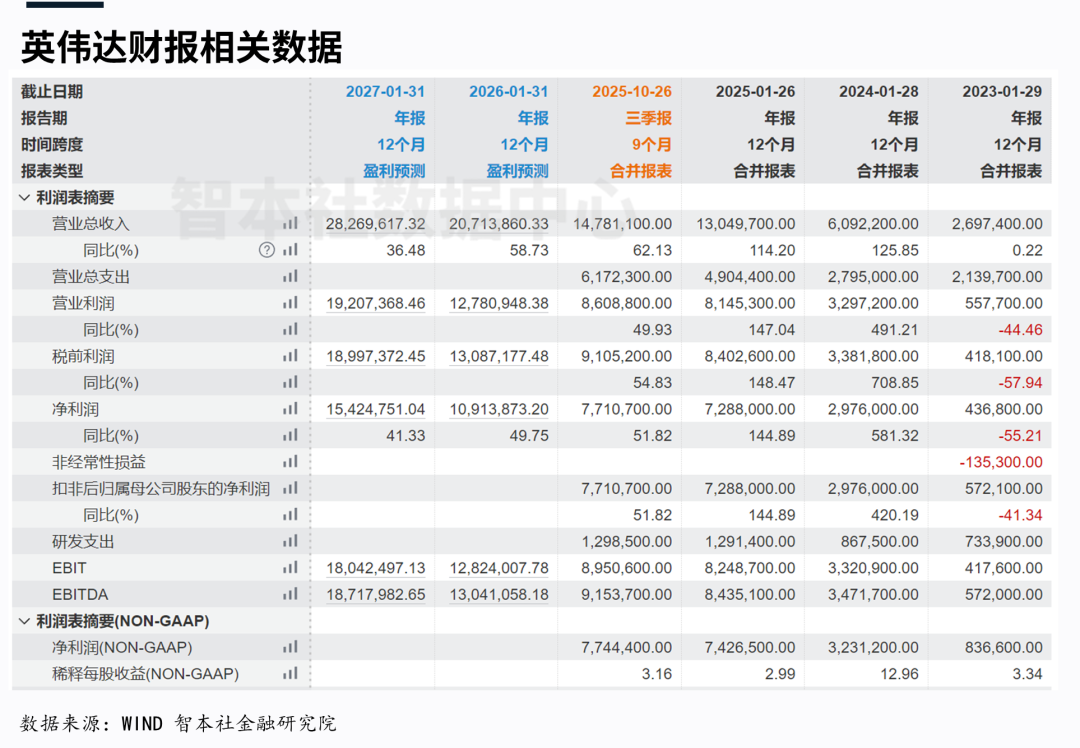Collapse the 利润表摘要 section

25,198
